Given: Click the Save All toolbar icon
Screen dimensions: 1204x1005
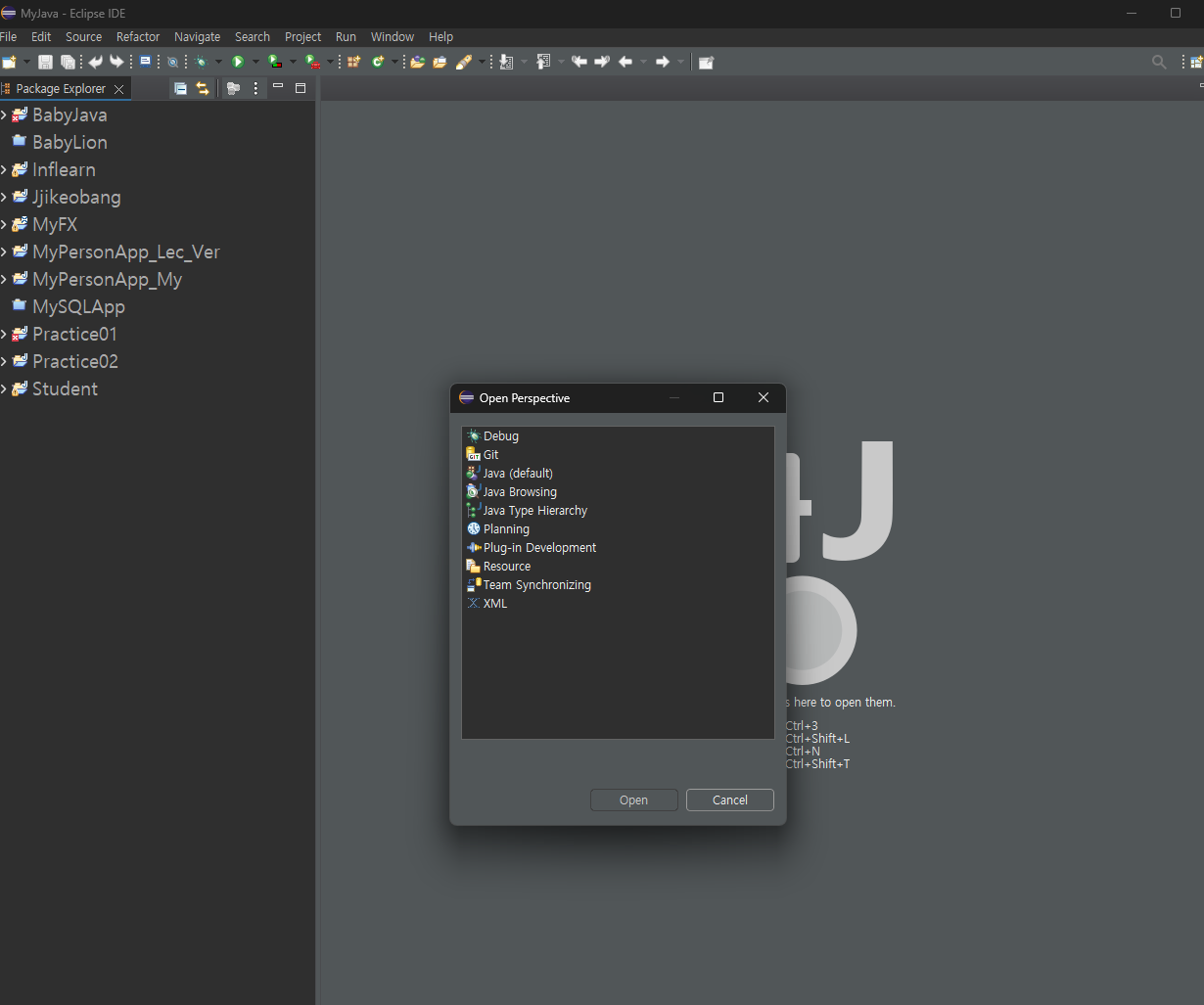Looking at the screenshot, I should tap(68, 62).
